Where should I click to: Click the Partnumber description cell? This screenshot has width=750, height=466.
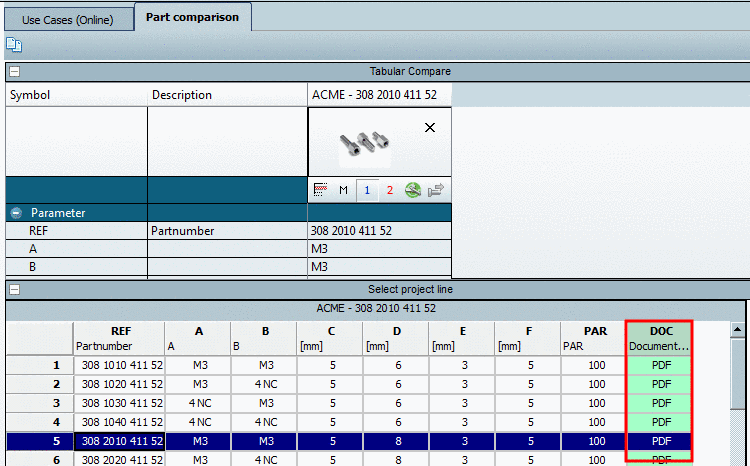click(x=228, y=231)
